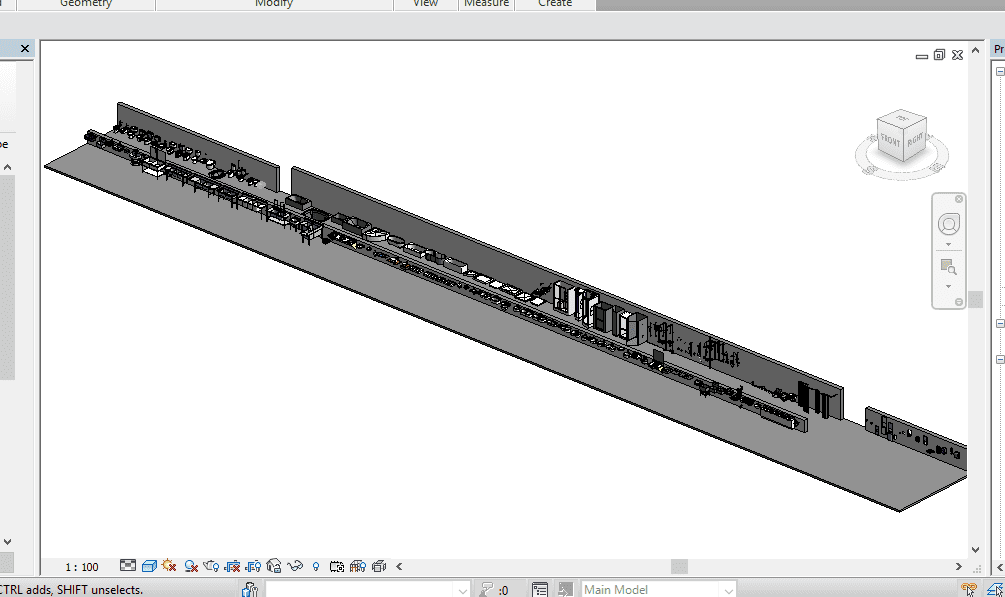Expand the Main Model design options dropdown
The width and height of the screenshot is (1005, 597).
(726, 590)
